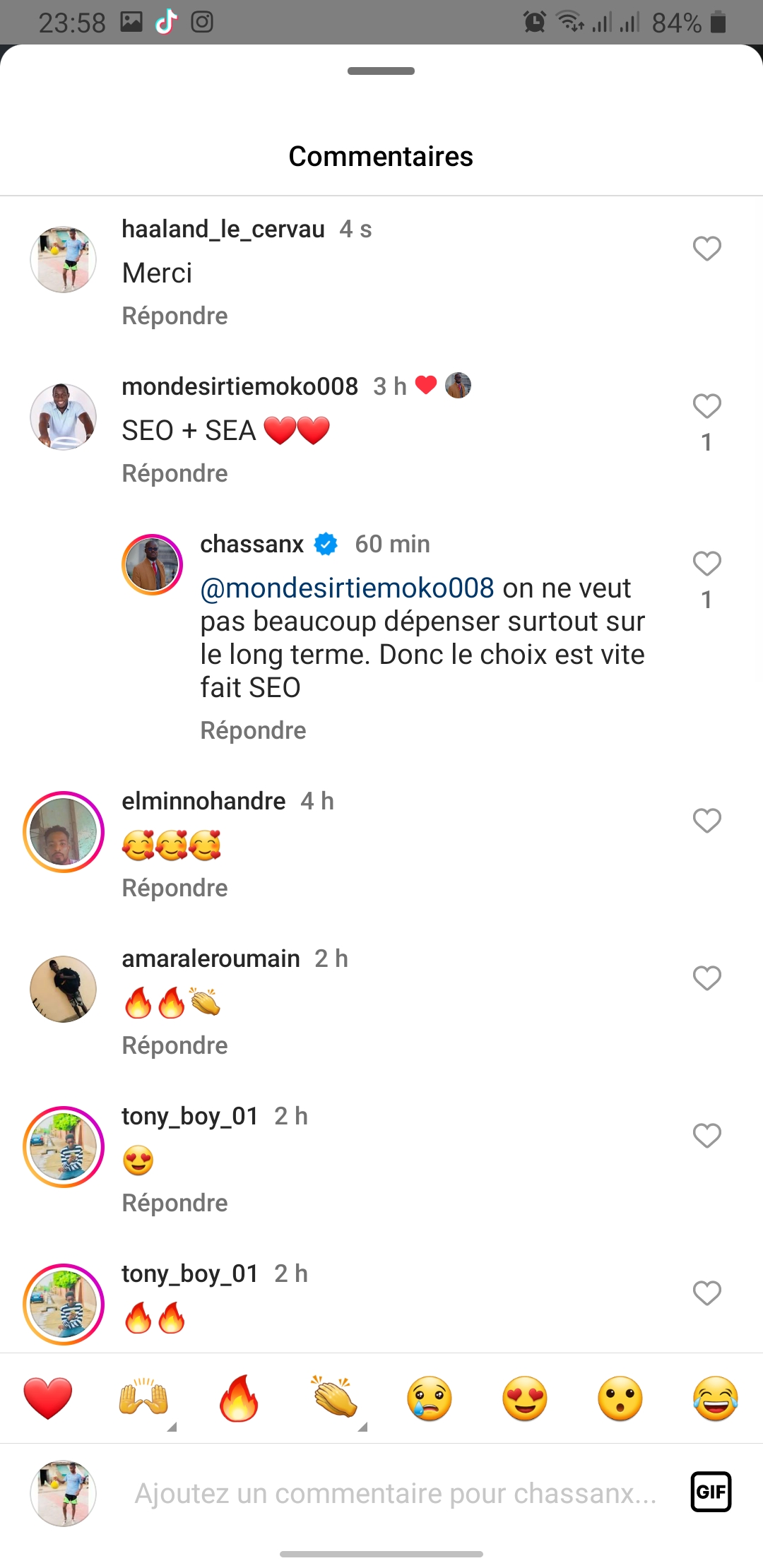Screen dimensions: 763x1568
Task: Insert the clapping hands quick emoji
Action: (x=334, y=1398)
